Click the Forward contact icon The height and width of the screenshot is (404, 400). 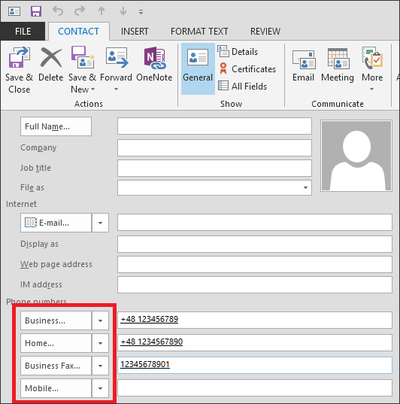(116, 57)
